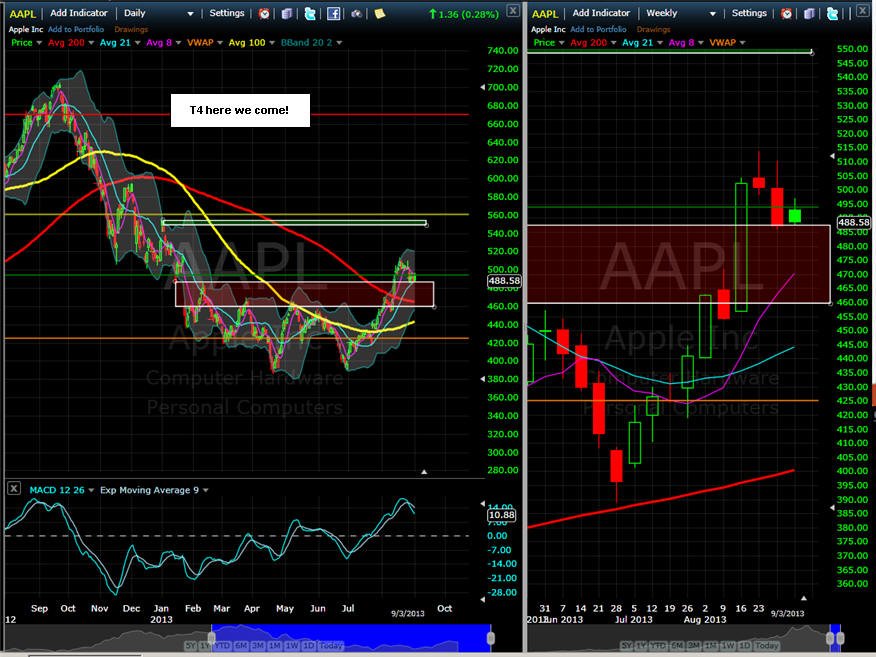The image size is (876, 657).
Task: Click the alarm clock icon in weekly chart
Action: 787,13
